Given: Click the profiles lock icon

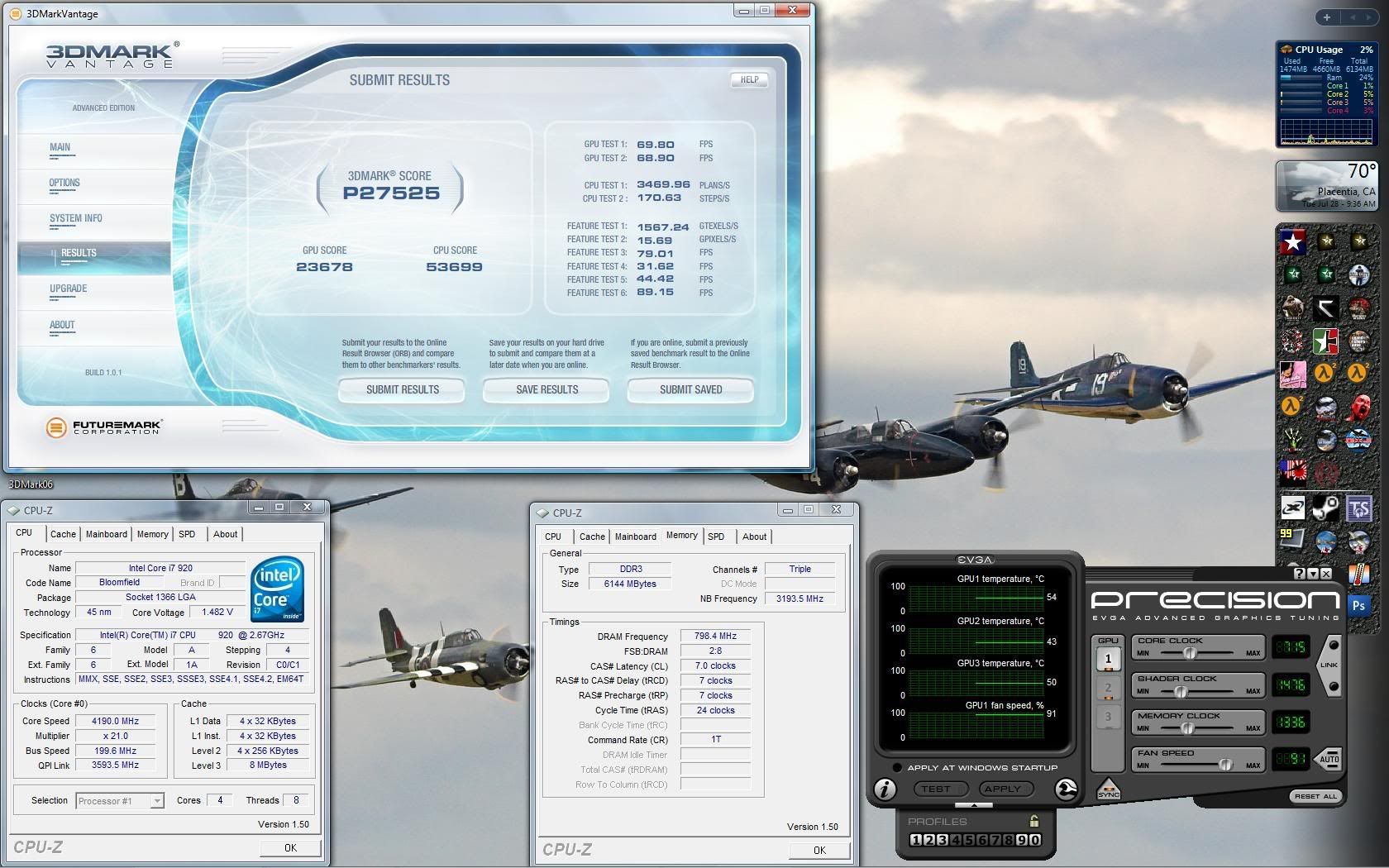Looking at the screenshot, I should (x=1033, y=821).
